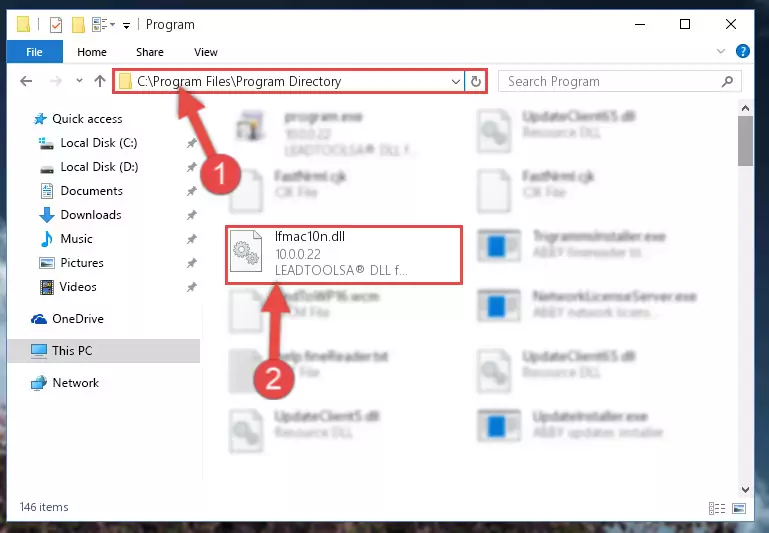Switch to Details view icon
The width and height of the screenshot is (769, 533).
(x=717, y=508)
